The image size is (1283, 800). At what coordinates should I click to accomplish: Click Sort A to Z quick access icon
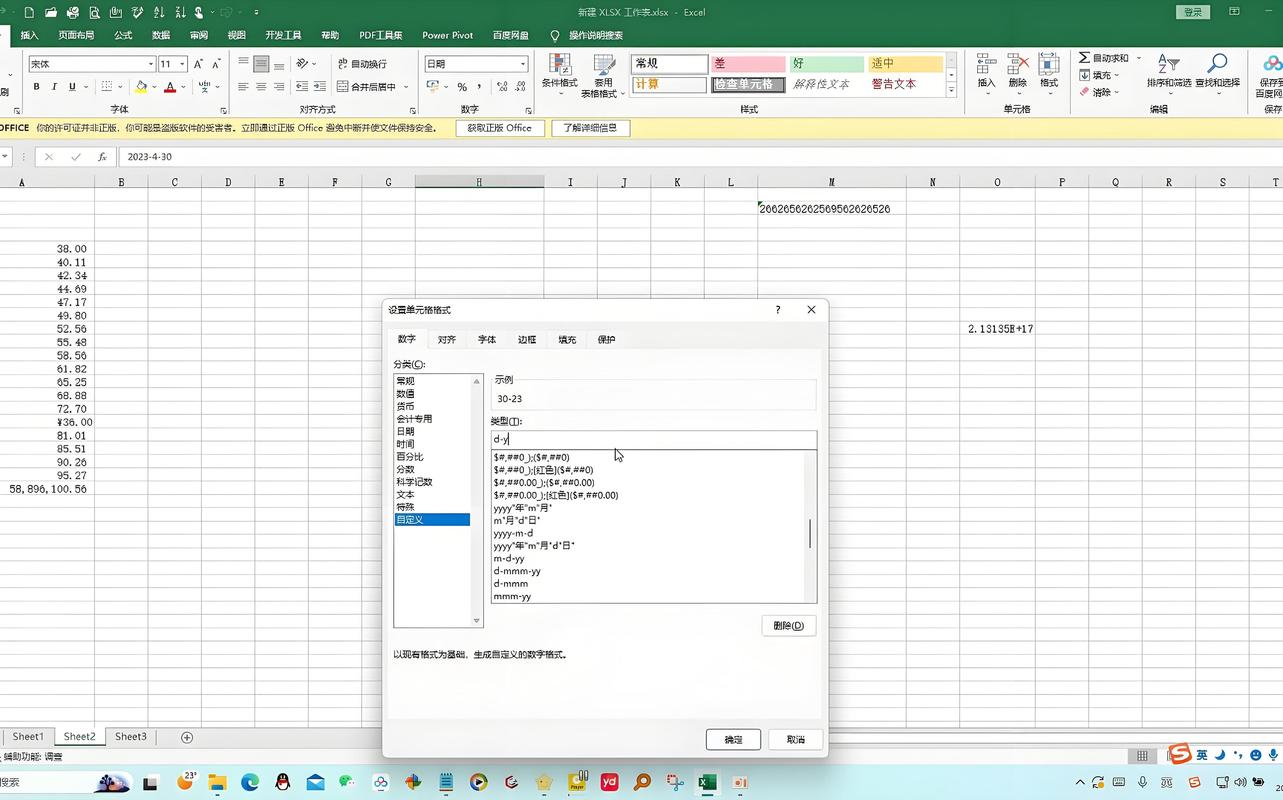(160, 12)
